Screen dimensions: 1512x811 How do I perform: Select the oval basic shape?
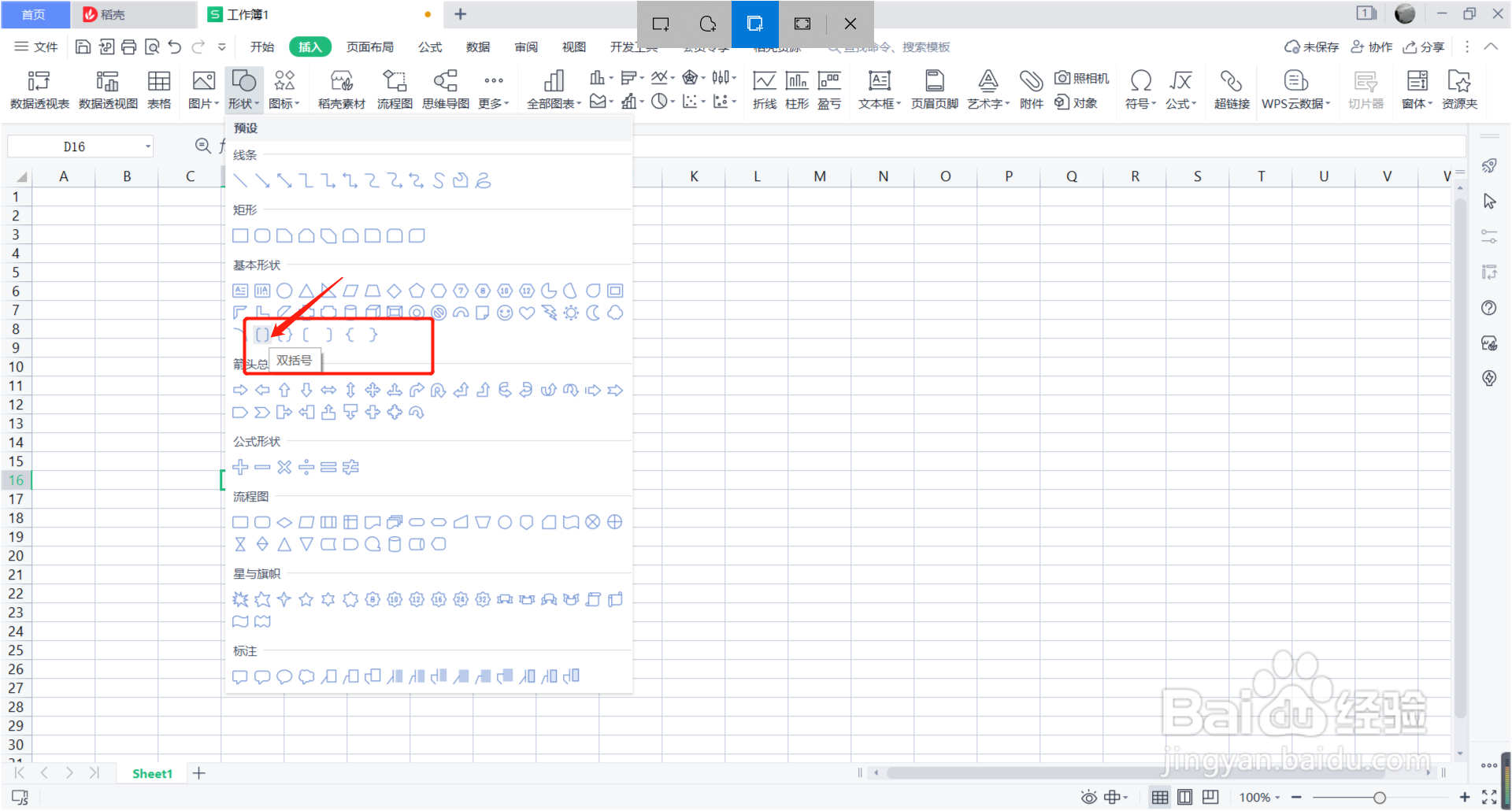pos(284,291)
